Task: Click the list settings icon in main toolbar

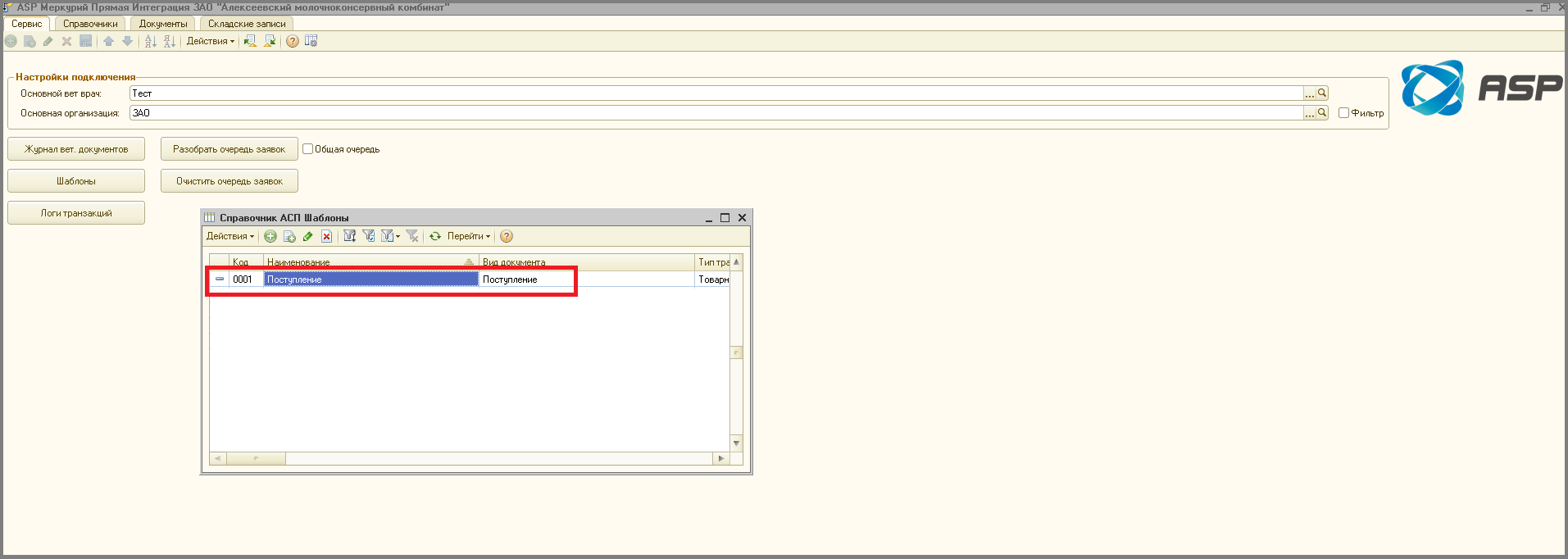Action: [311, 42]
